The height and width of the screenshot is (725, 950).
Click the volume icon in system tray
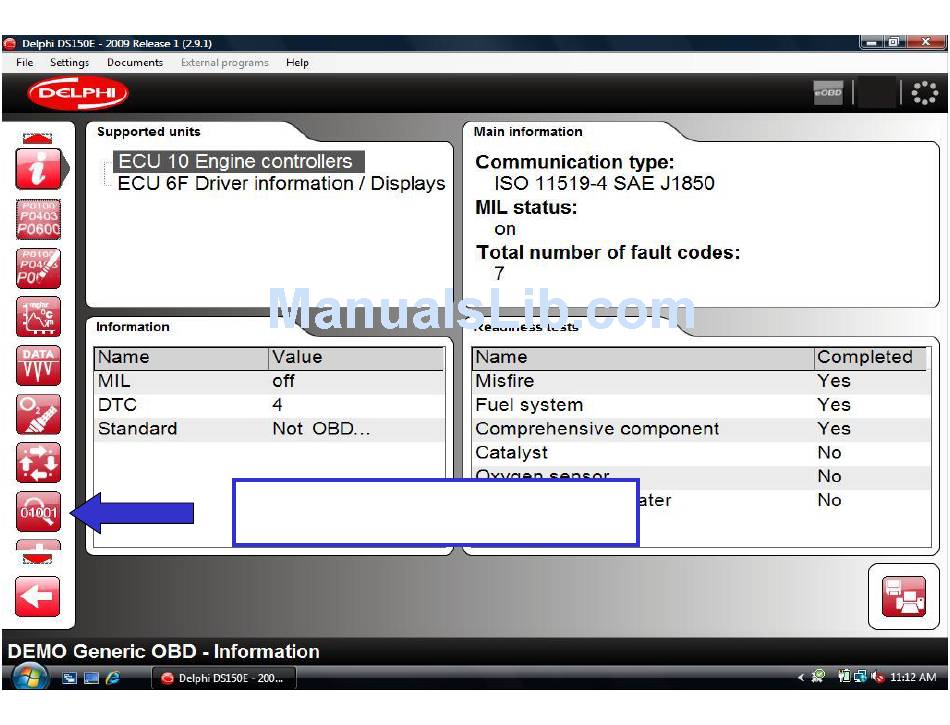point(877,677)
